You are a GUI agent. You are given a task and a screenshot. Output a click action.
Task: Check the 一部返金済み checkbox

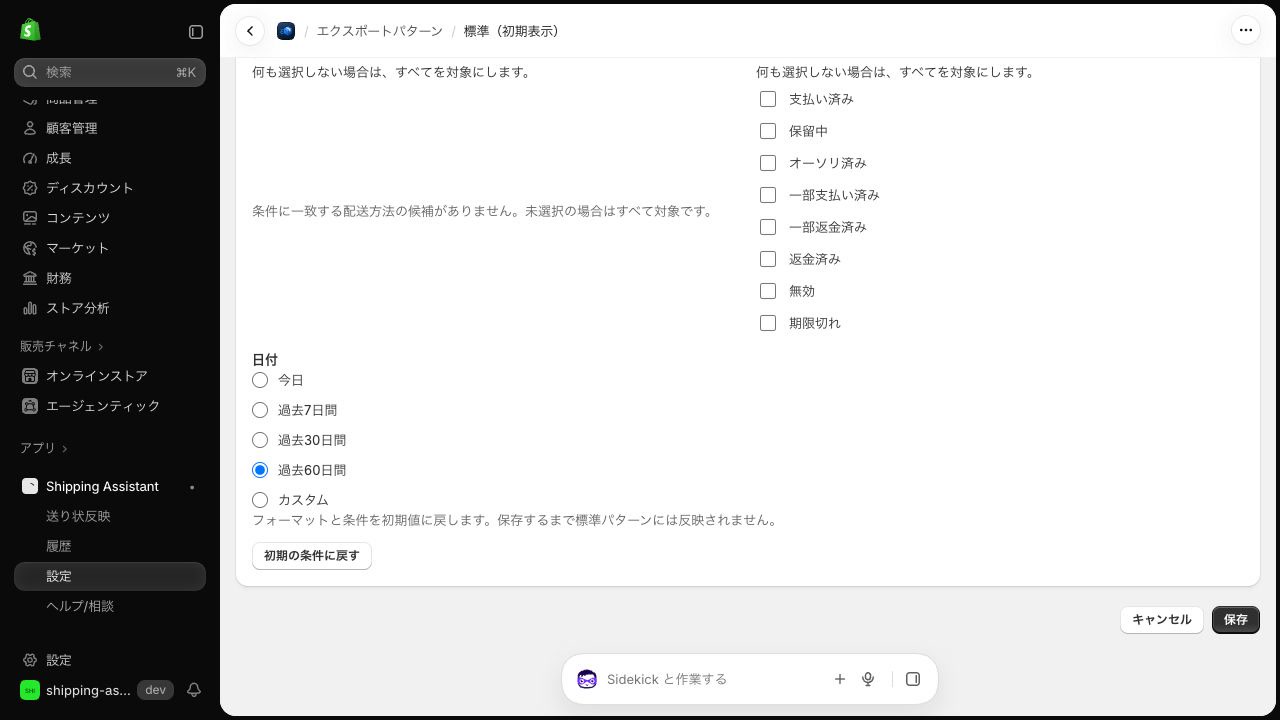tap(768, 227)
